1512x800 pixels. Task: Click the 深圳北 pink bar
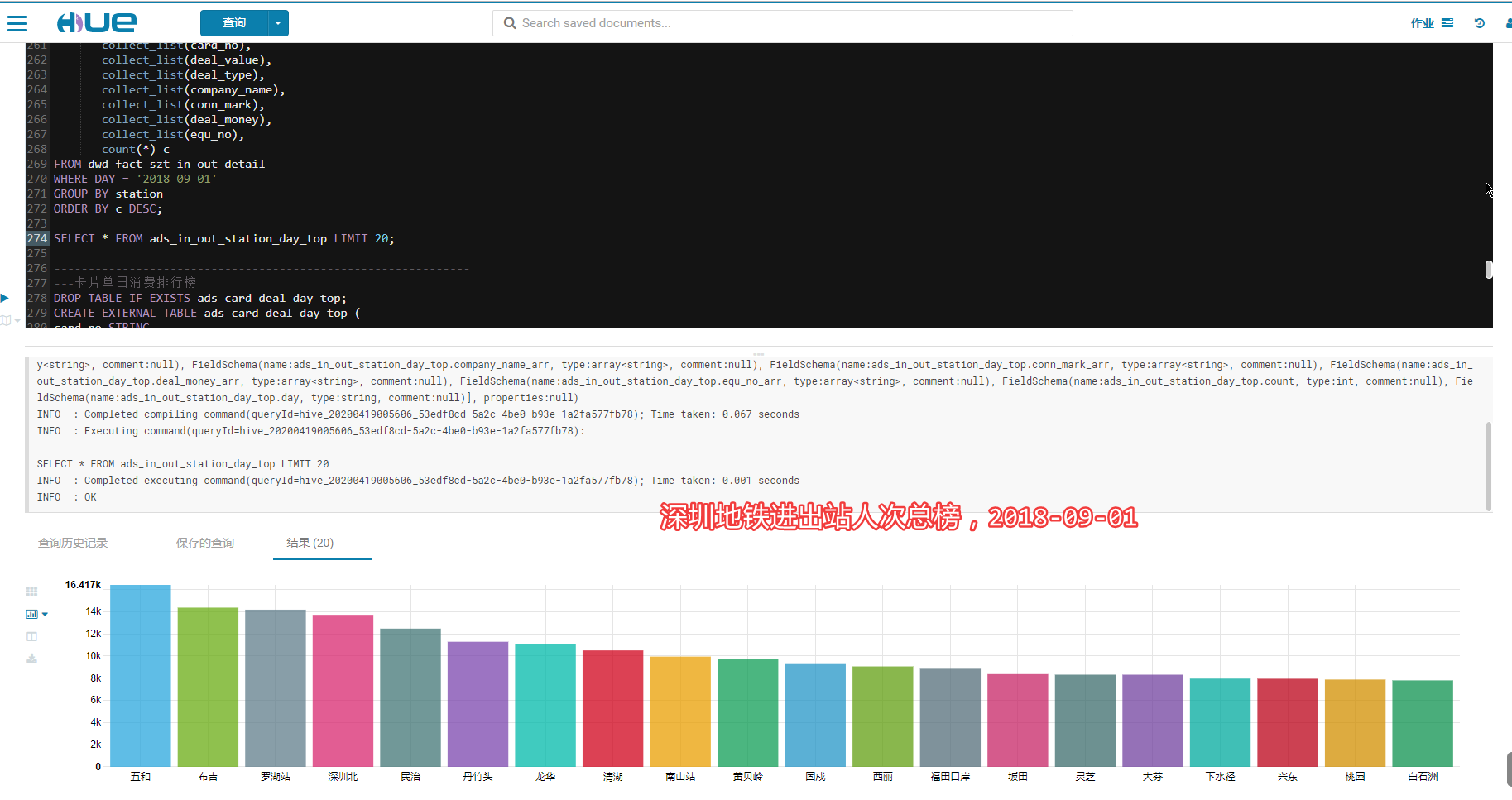point(343,691)
